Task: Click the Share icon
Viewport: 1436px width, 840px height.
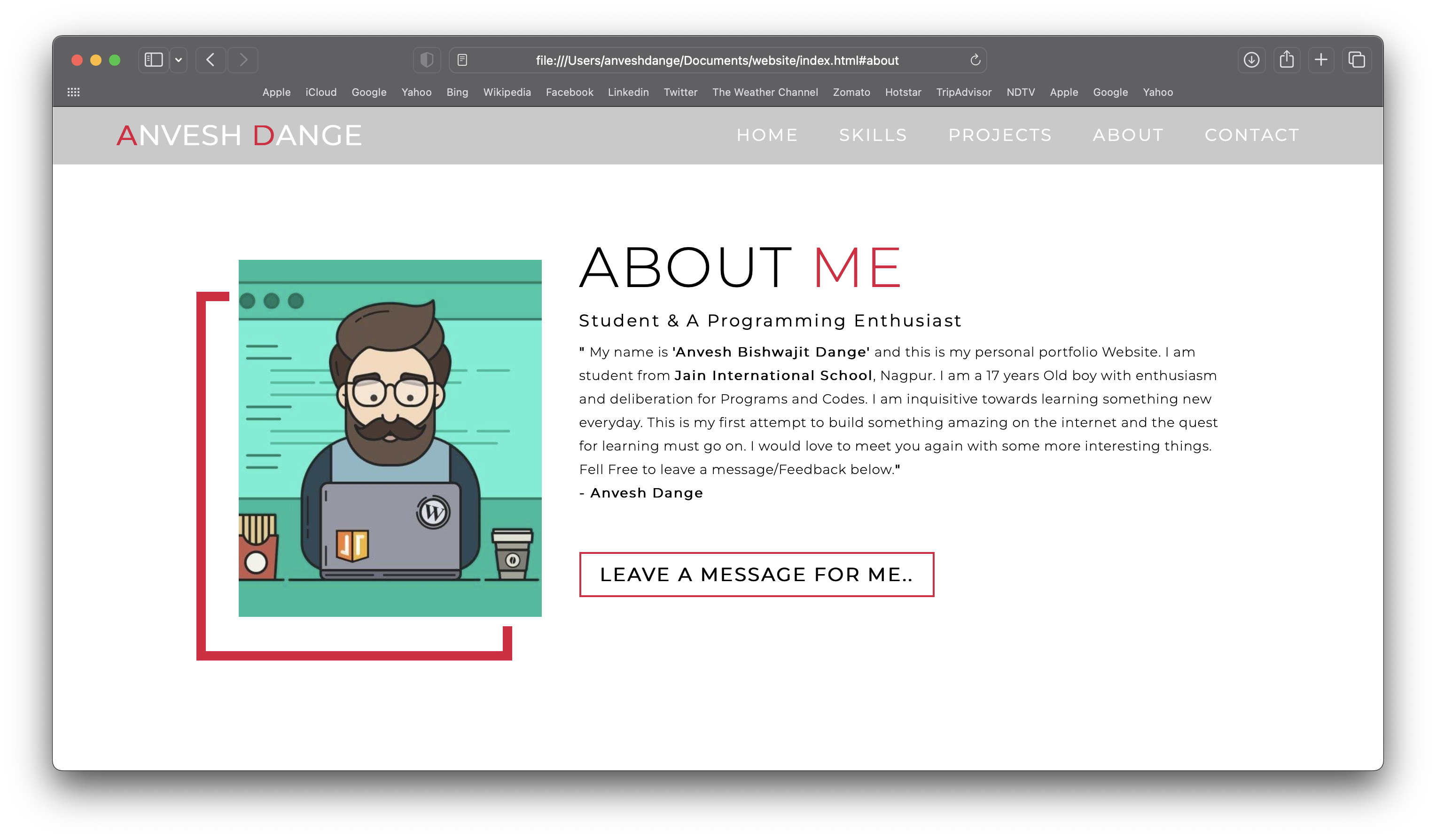Action: coord(1287,60)
